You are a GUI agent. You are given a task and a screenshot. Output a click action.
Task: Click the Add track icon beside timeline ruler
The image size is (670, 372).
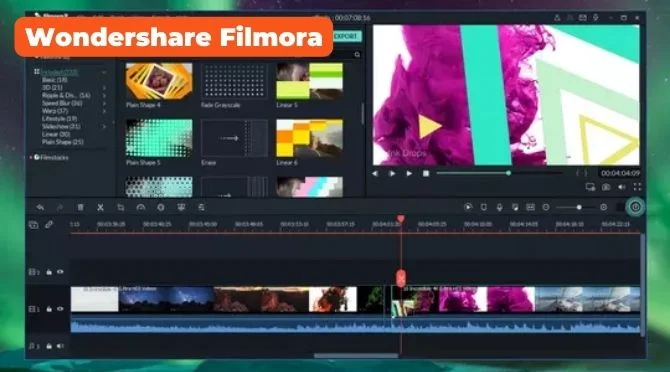tap(33, 225)
